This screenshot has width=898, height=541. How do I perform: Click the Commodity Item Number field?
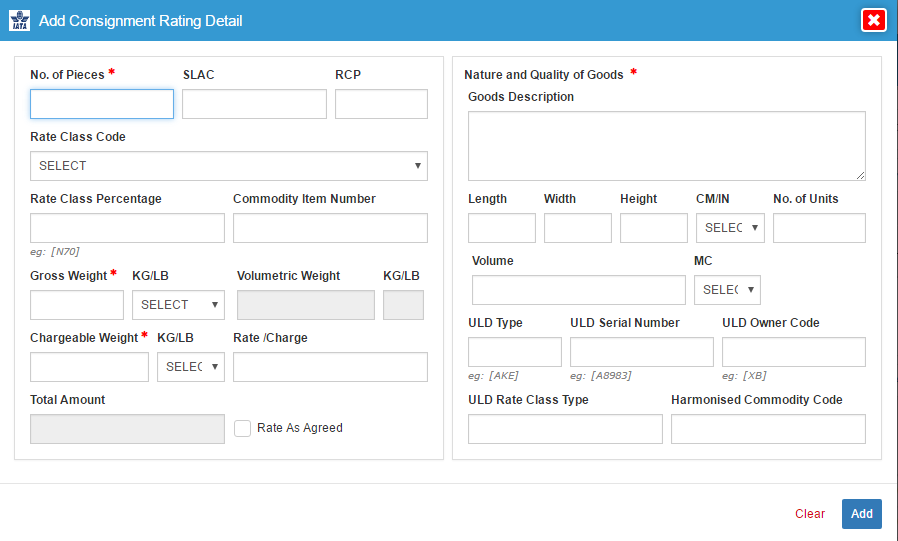[330, 228]
